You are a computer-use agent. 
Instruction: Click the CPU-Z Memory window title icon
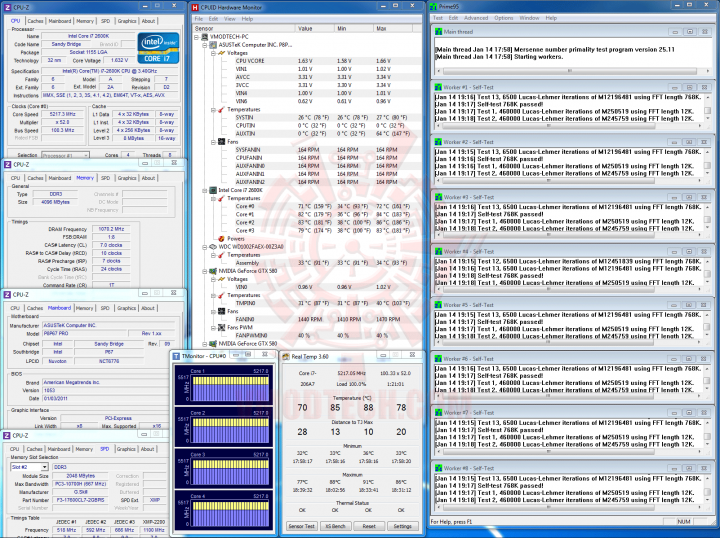pos(7,164)
